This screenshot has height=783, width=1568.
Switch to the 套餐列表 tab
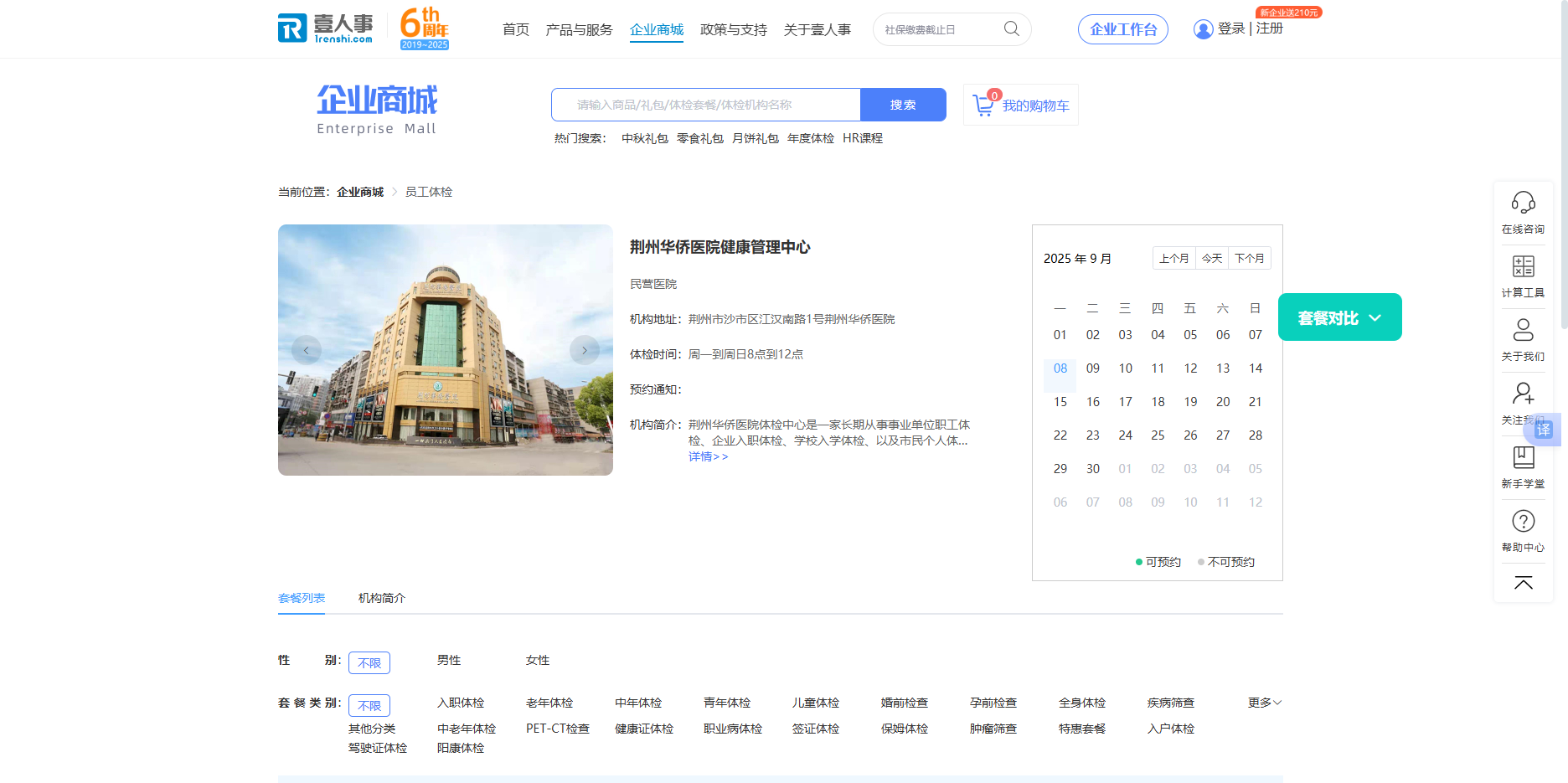(302, 598)
